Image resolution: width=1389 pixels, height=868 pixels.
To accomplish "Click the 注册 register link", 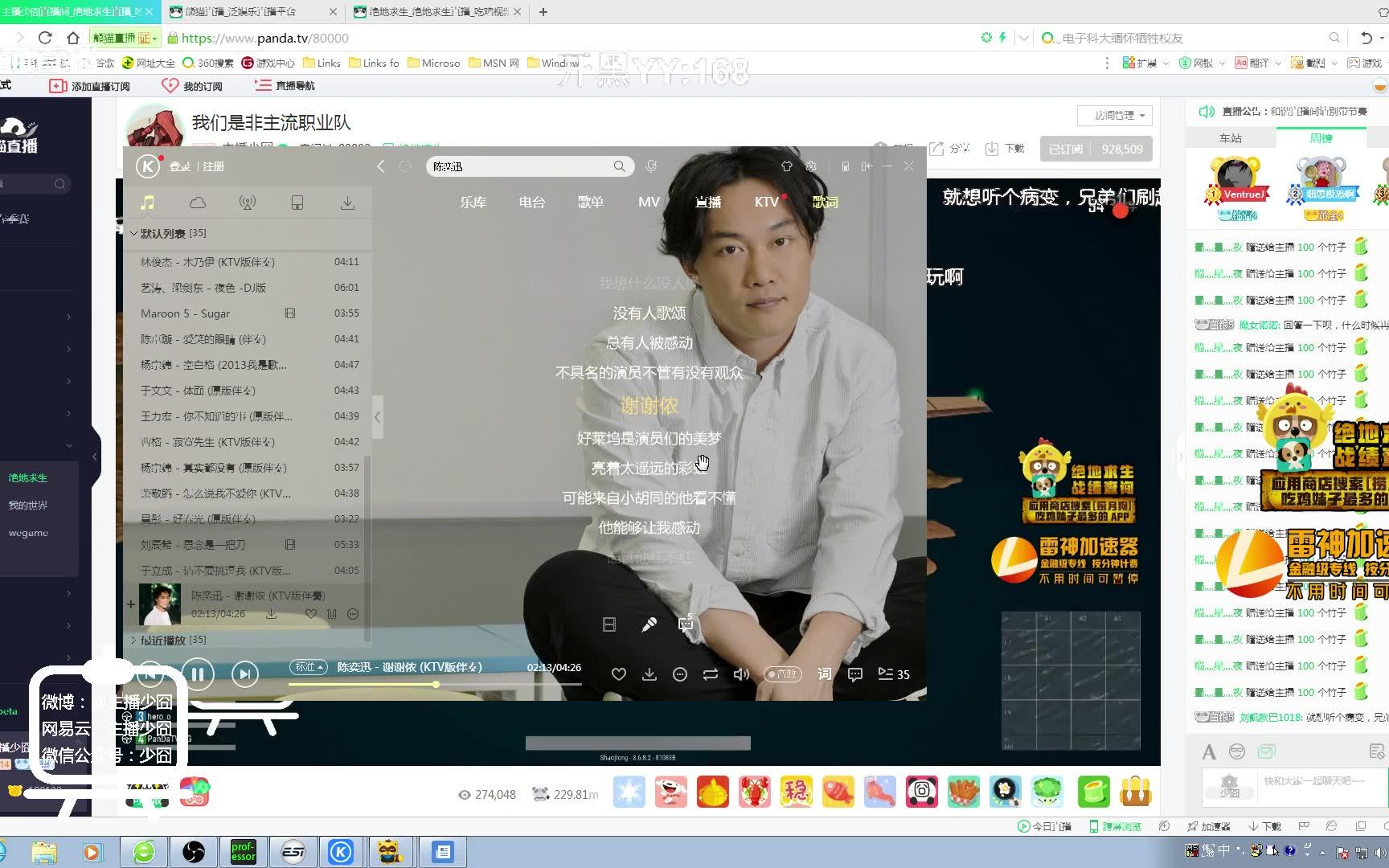I will click(213, 166).
